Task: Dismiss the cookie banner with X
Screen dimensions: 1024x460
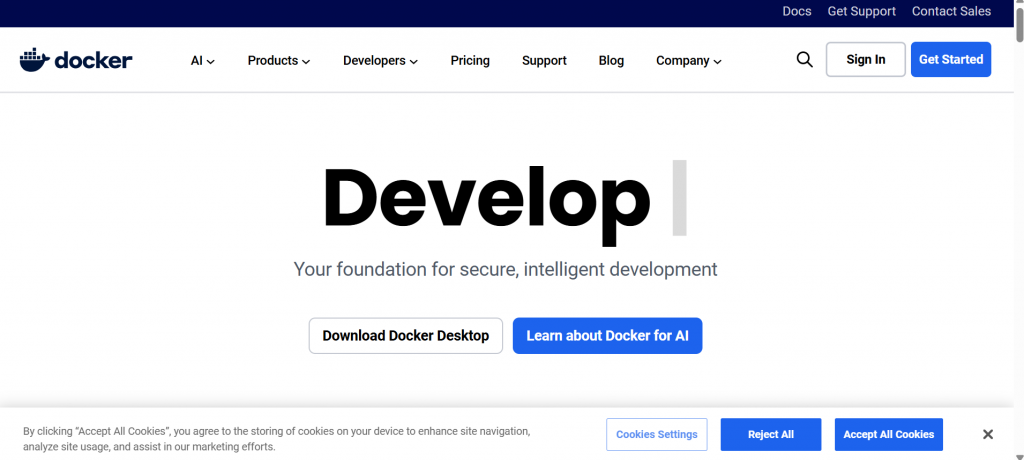Action: coord(988,435)
